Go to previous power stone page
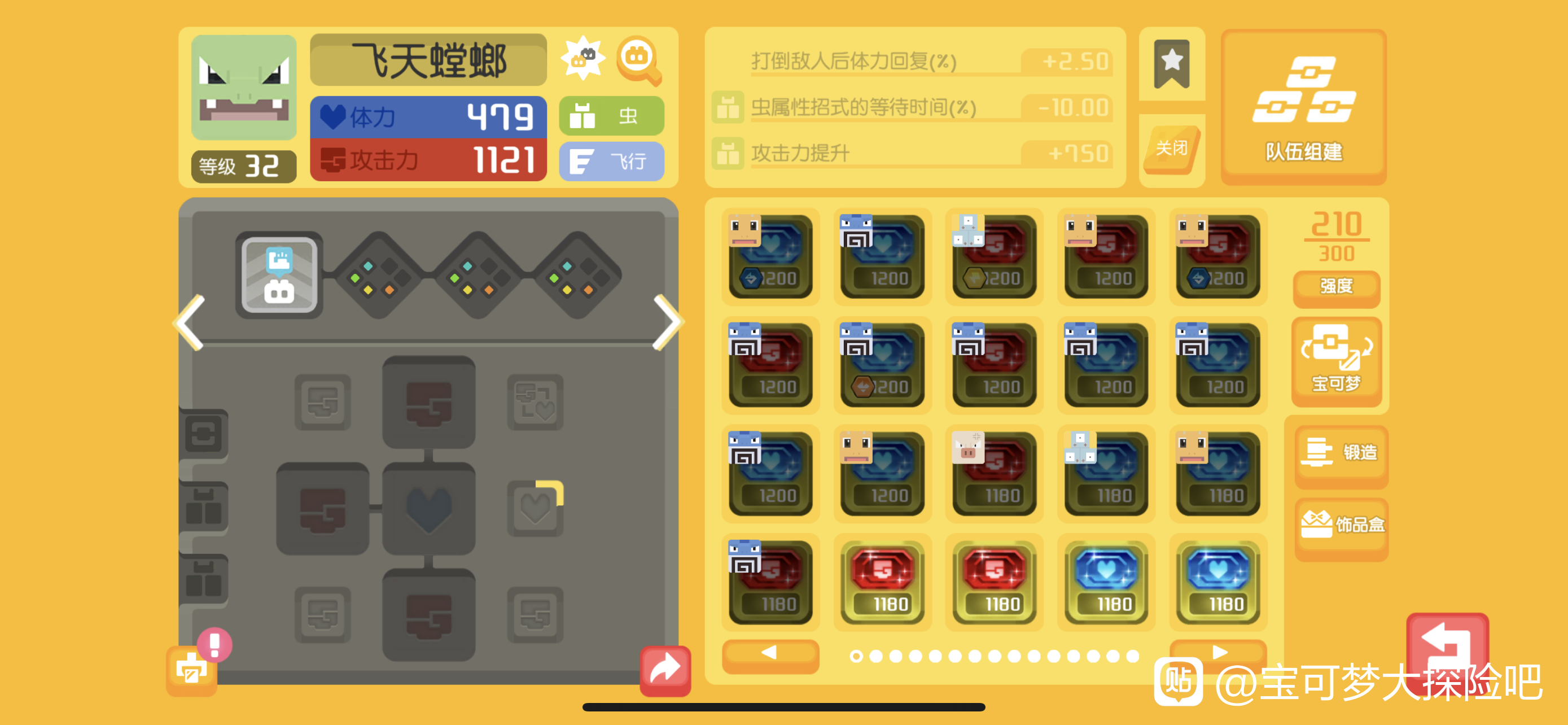 coord(770,654)
